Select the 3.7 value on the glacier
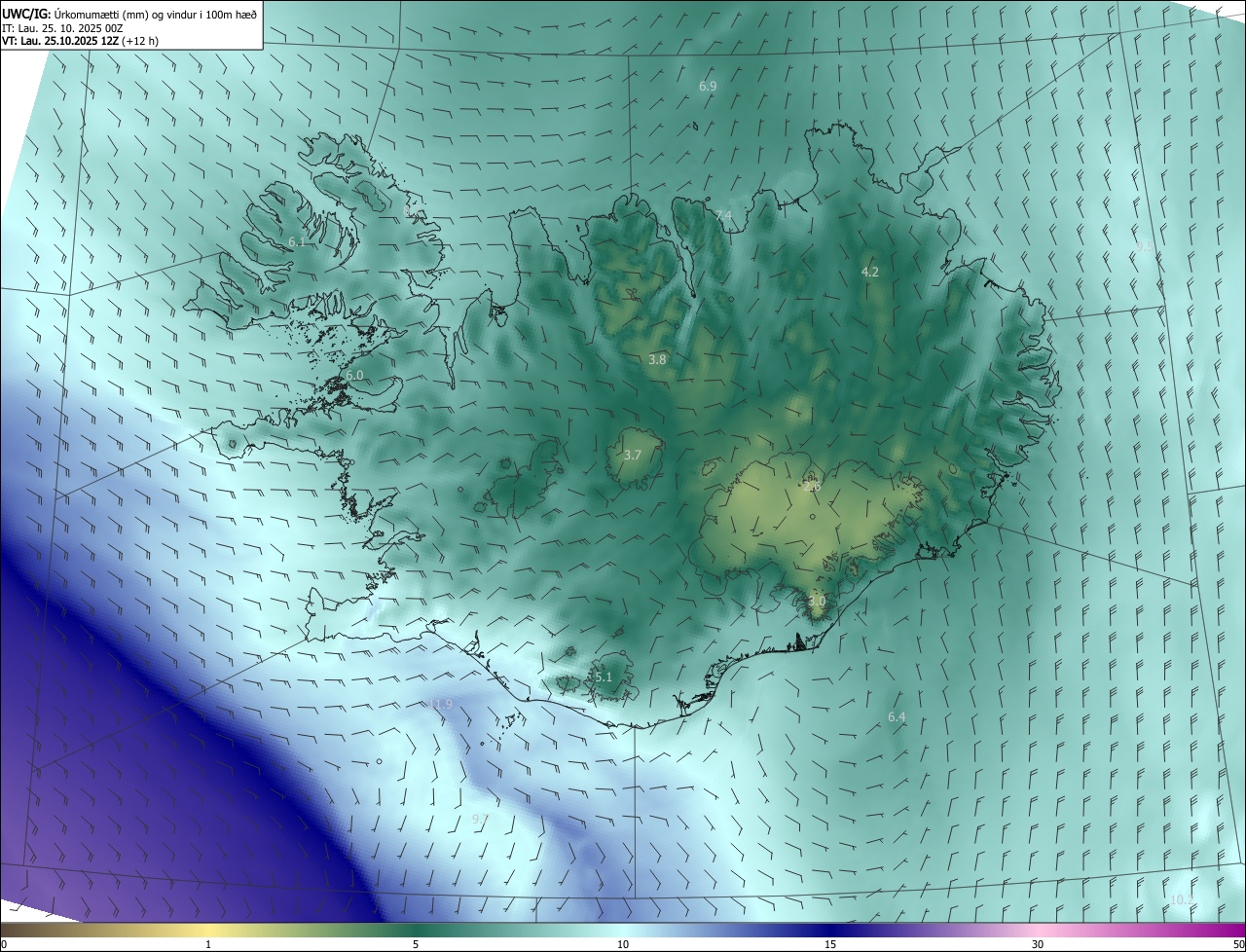 [x=633, y=455]
